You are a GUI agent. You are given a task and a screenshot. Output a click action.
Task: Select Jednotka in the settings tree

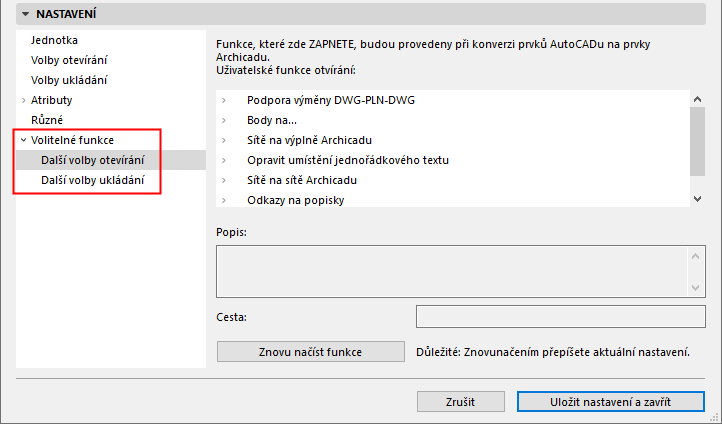click(x=55, y=39)
